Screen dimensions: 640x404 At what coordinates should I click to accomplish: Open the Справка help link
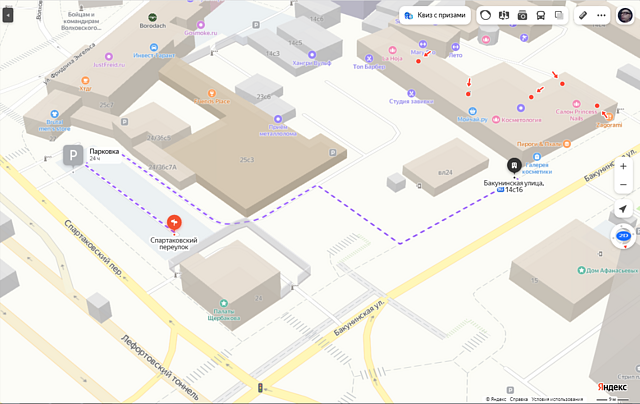point(518,398)
